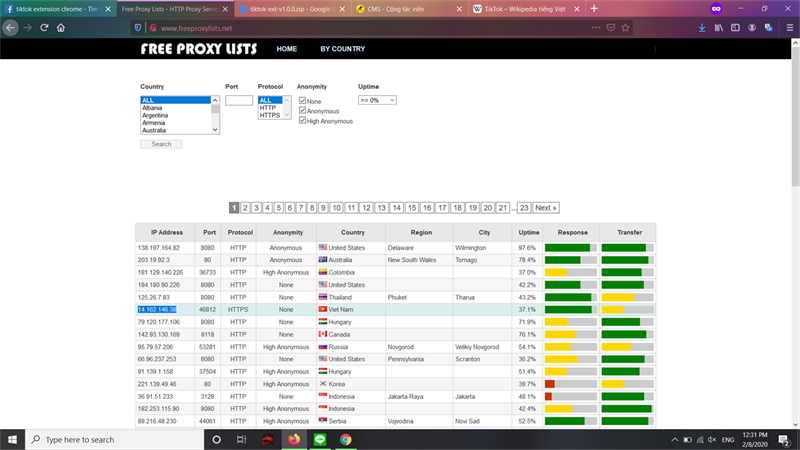Bookmark this page with the star icon

tap(626, 28)
